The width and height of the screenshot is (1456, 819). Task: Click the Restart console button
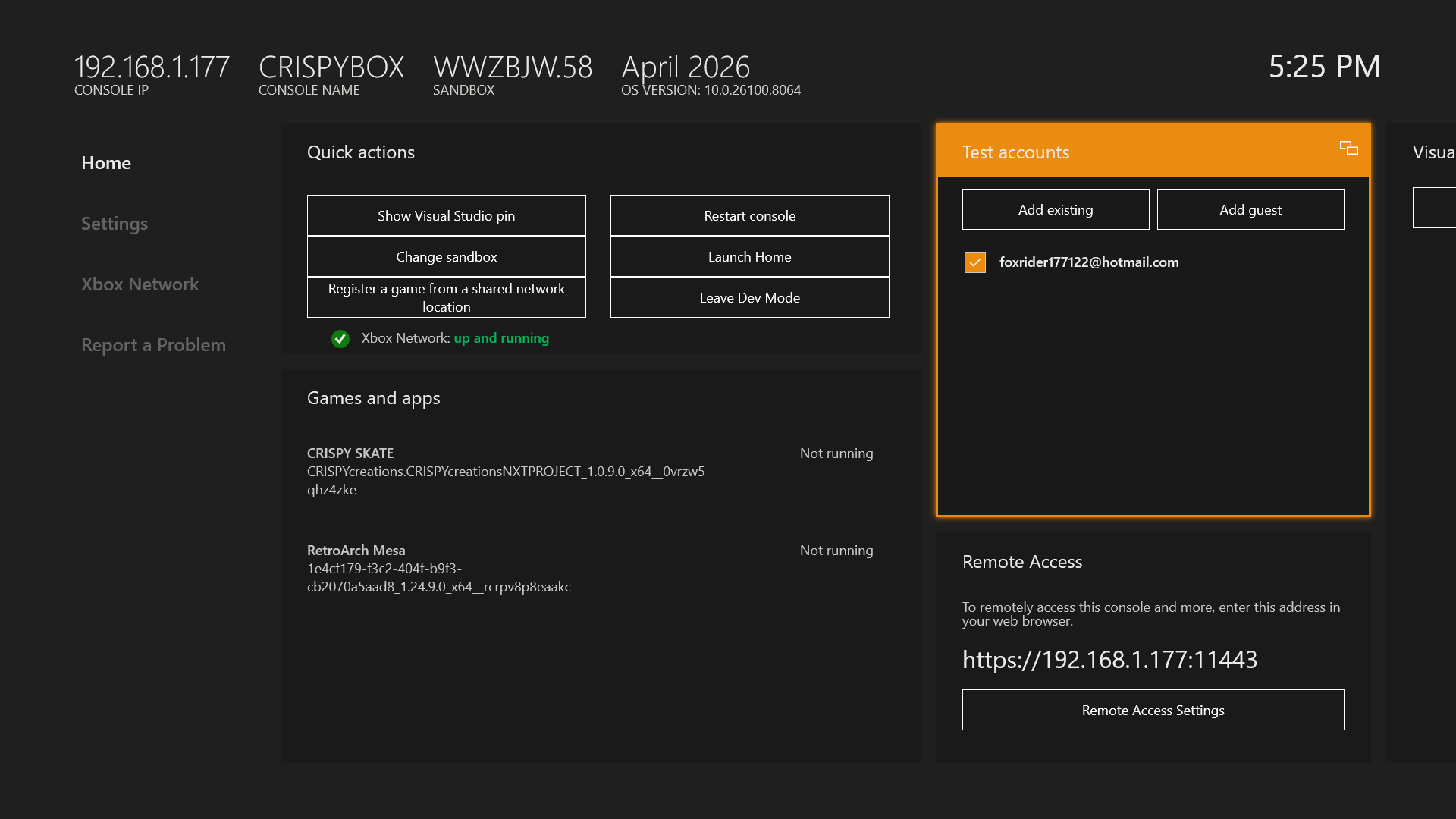click(750, 215)
